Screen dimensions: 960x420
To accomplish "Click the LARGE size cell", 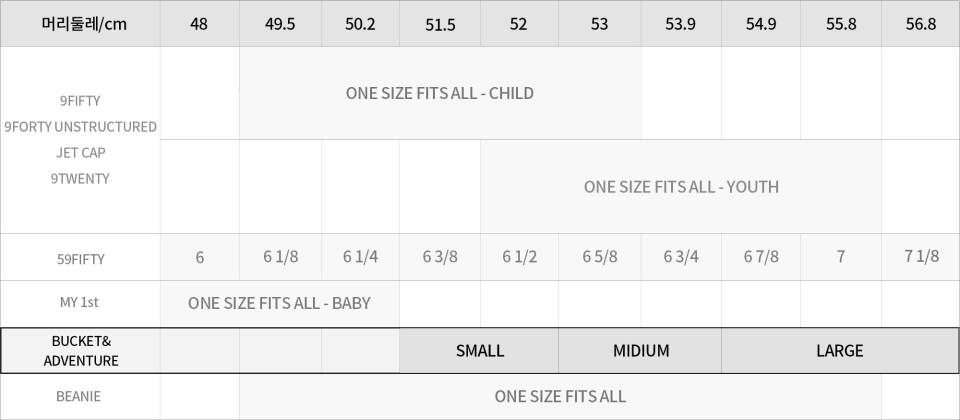I will (839, 351).
